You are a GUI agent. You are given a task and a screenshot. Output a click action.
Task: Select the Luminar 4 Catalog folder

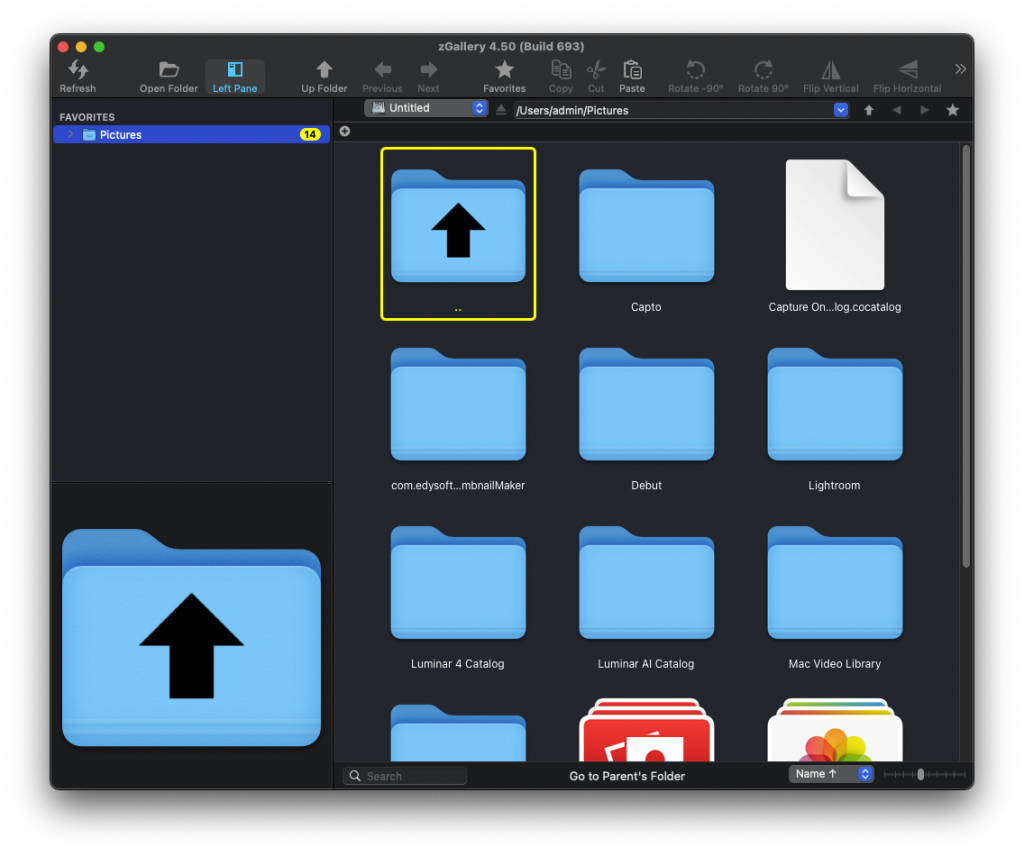458,582
